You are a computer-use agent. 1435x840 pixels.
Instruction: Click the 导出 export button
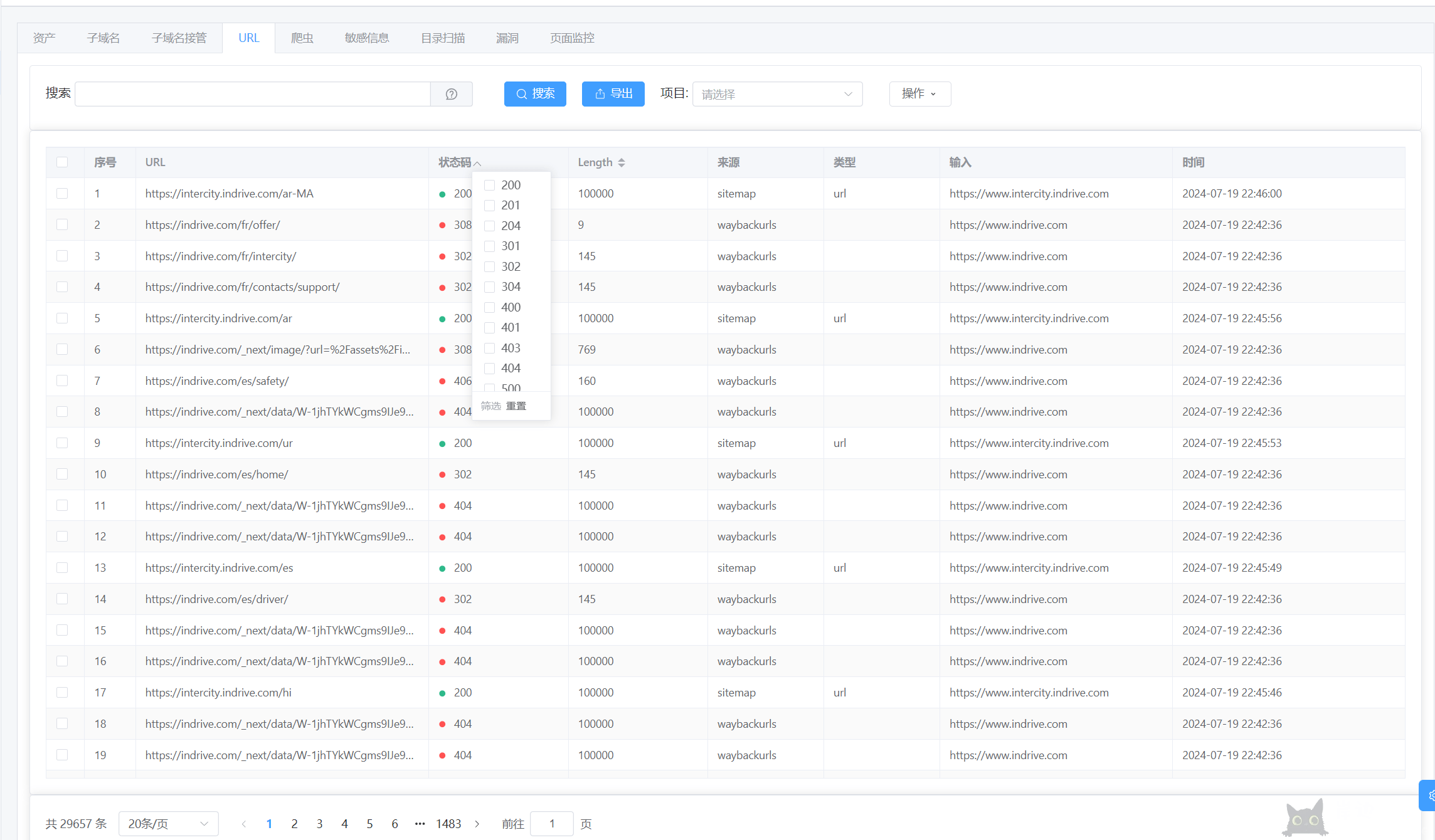pyautogui.click(x=613, y=94)
